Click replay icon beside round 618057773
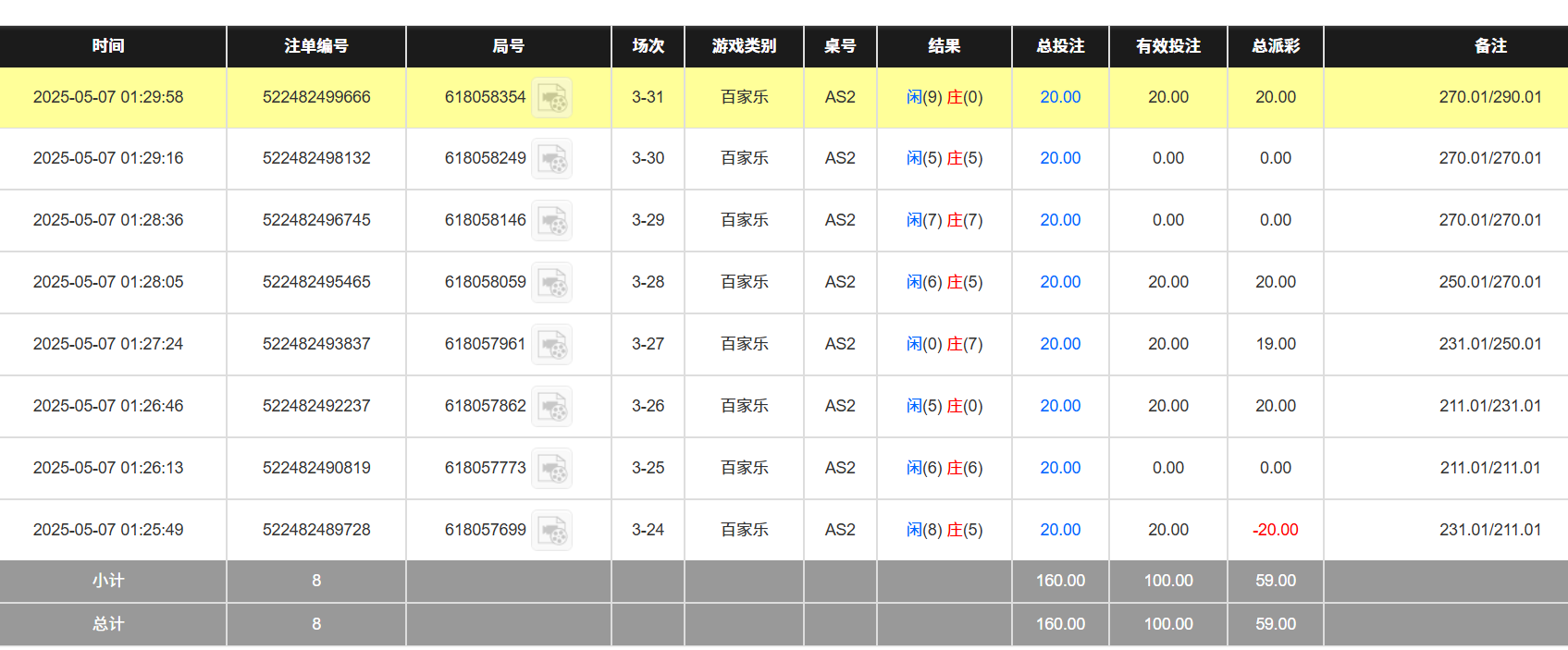The height and width of the screenshot is (650, 1568). [552, 469]
